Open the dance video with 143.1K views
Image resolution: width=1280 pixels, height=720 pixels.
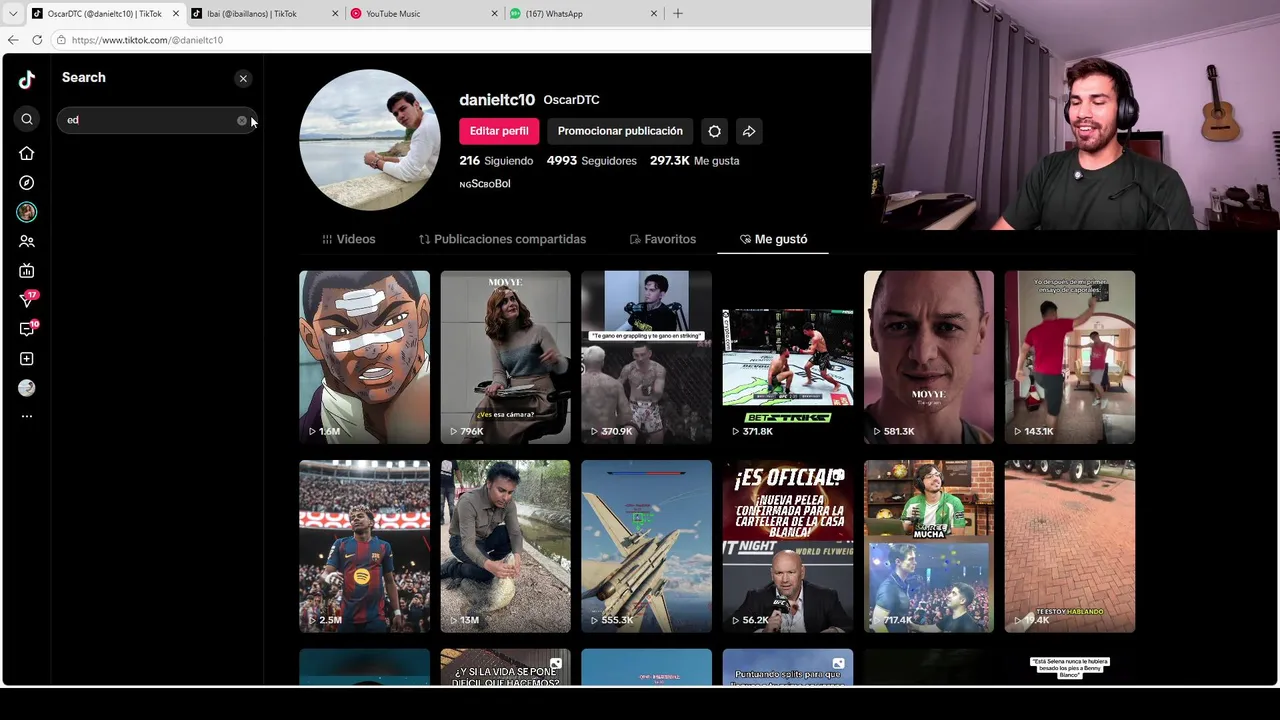pyautogui.click(x=1070, y=357)
